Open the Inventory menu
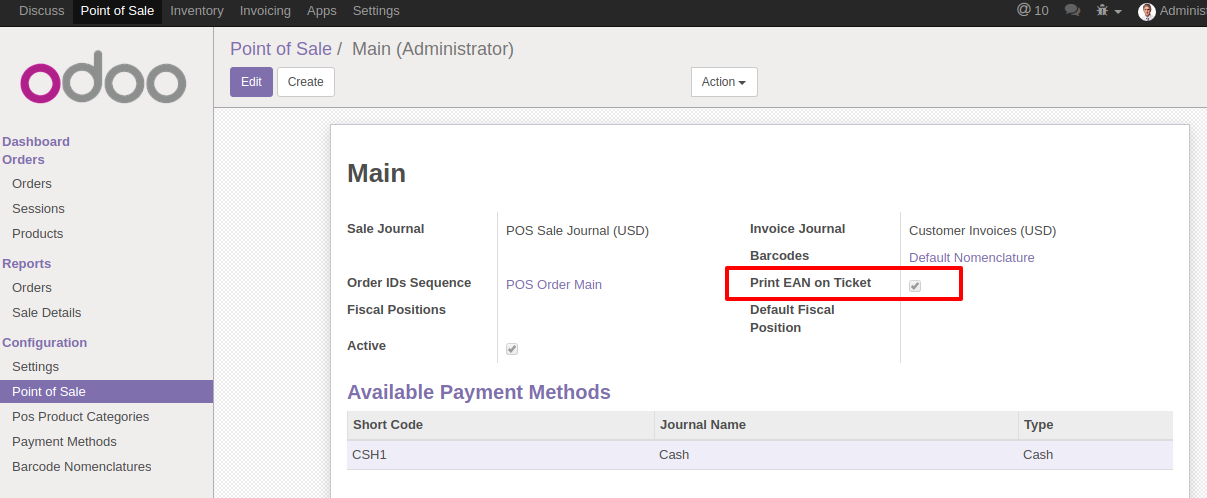This screenshot has height=498, width=1207. coord(197,11)
